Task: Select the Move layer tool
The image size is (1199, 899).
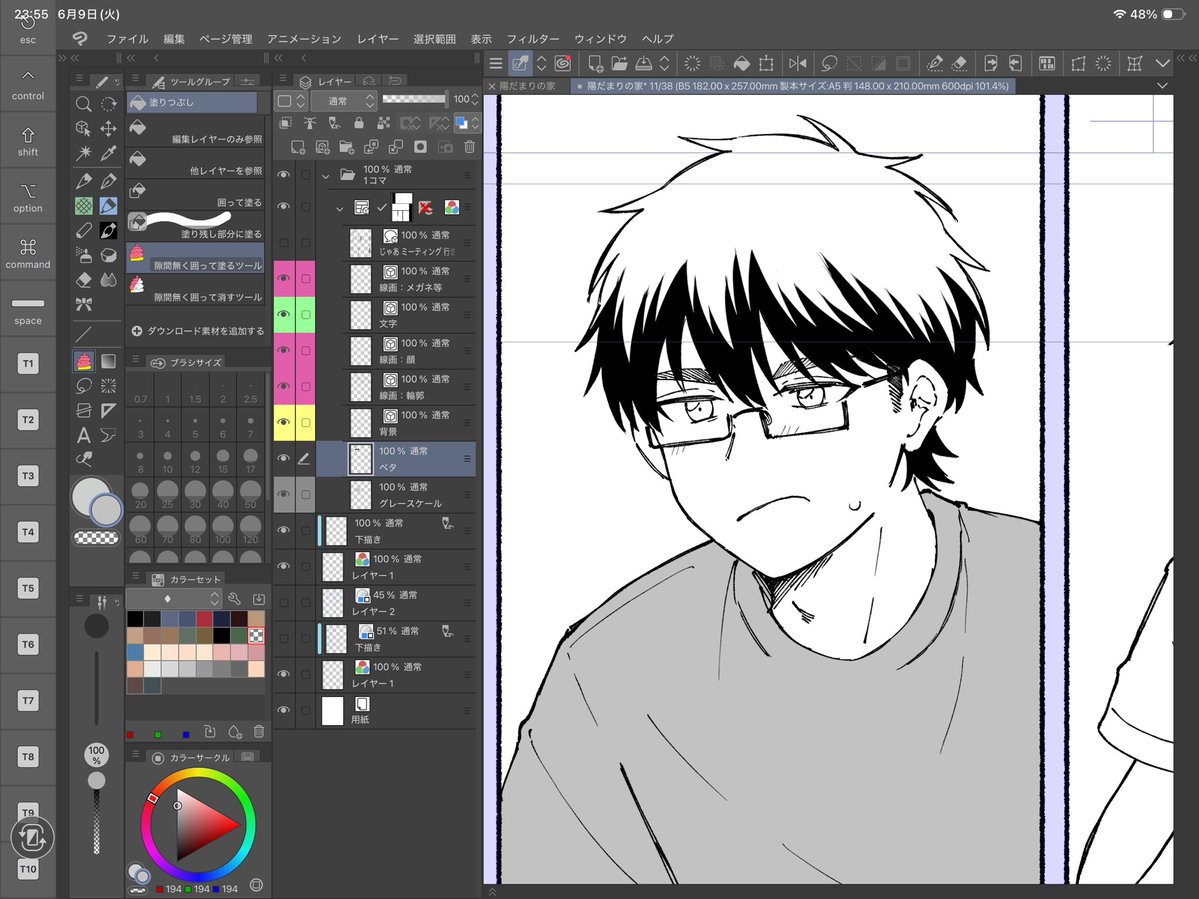Action: [x=109, y=128]
